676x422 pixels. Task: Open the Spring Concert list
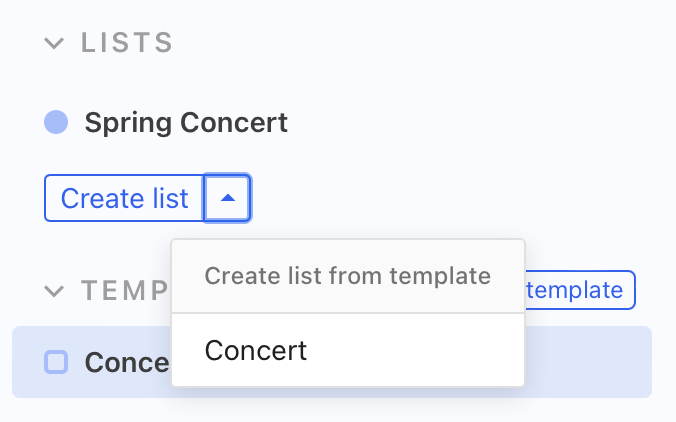pyautogui.click(x=186, y=123)
